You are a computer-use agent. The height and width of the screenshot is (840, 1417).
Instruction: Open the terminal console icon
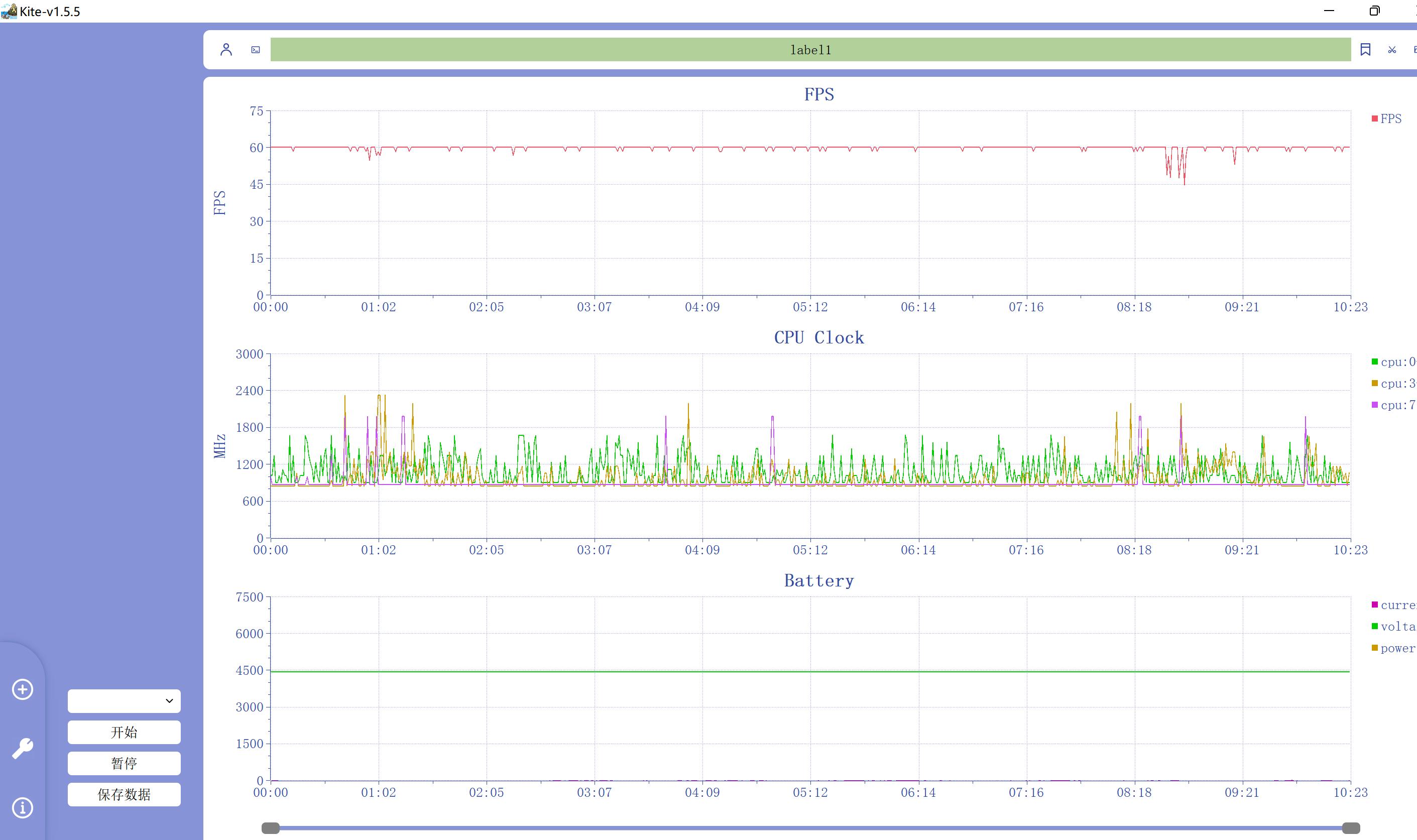coord(256,50)
